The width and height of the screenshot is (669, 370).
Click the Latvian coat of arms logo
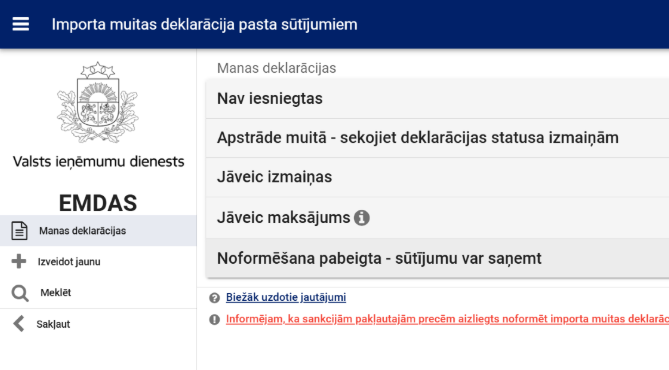[x=98, y=102]
